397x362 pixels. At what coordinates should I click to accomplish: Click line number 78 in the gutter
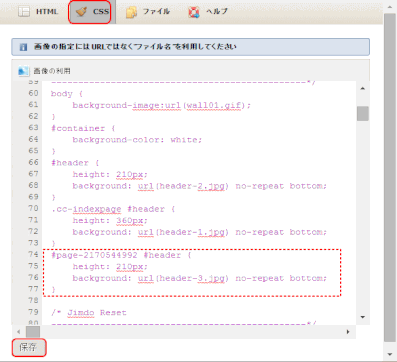click(x=33, y=300)
